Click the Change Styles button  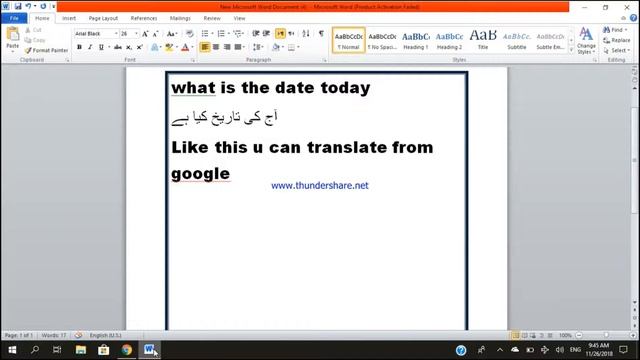pos(586,40)
